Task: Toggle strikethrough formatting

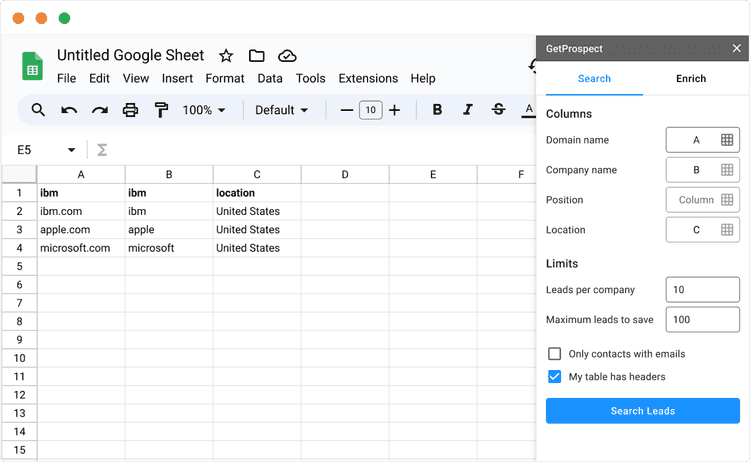Action: coord(498,110)
